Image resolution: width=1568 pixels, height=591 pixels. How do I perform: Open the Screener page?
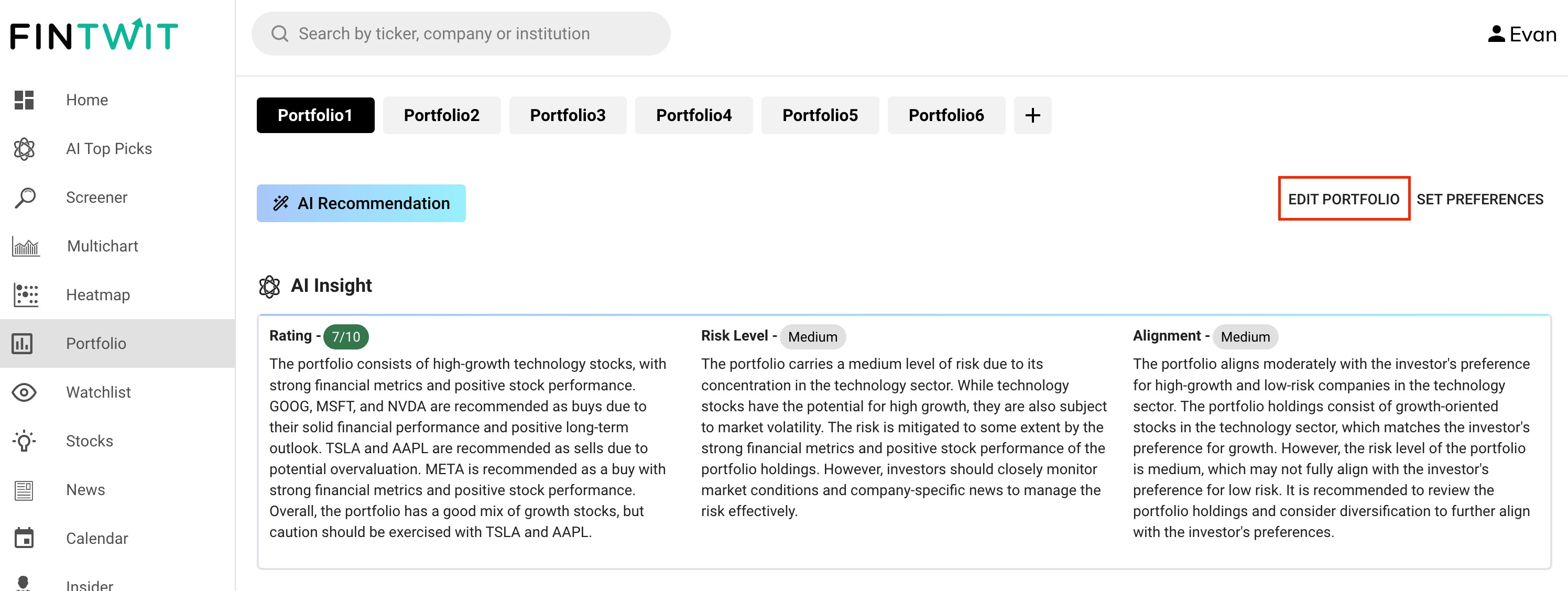(x=117, y=197)
